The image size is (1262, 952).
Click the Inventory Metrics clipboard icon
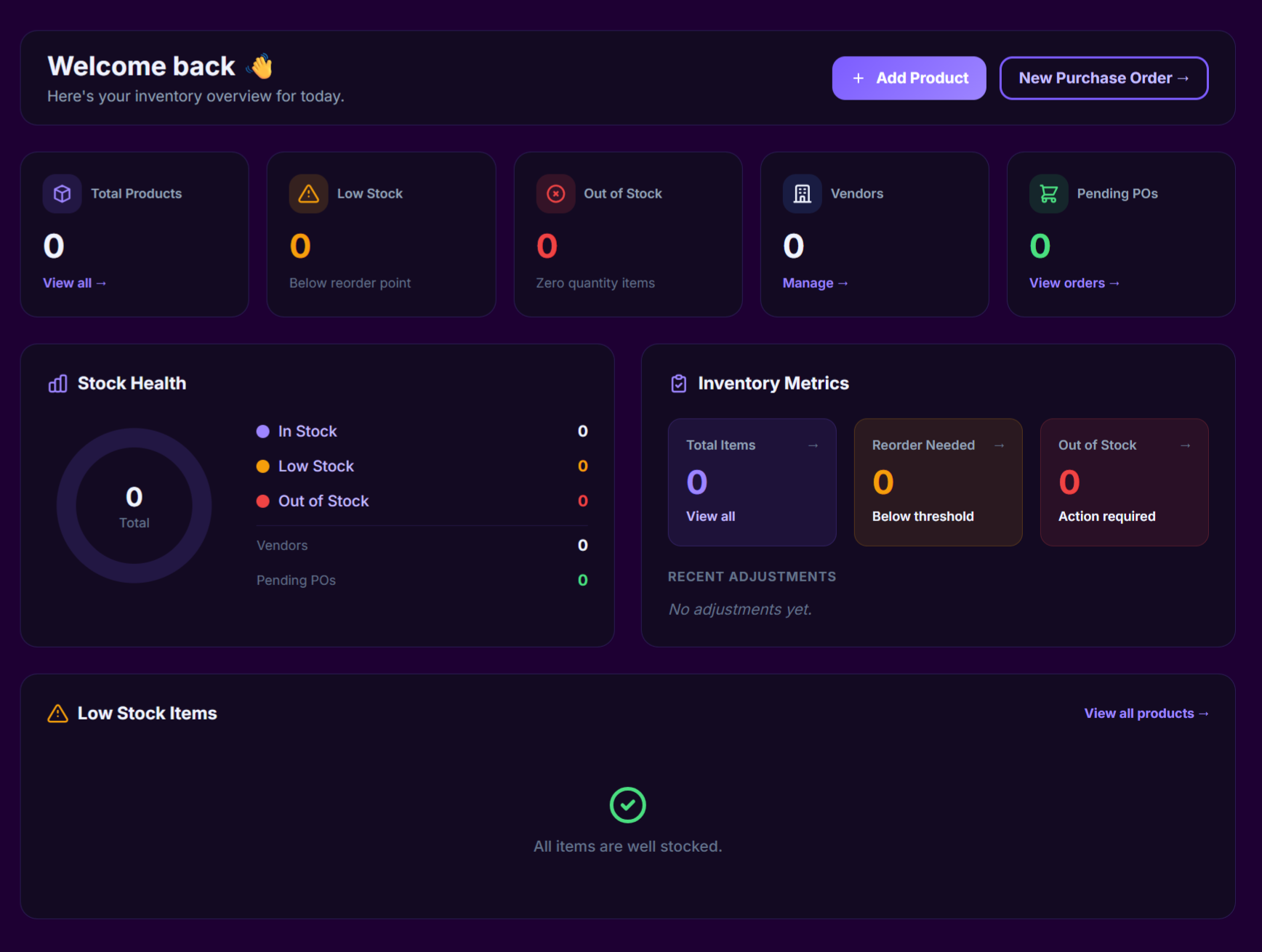[678, 384]
